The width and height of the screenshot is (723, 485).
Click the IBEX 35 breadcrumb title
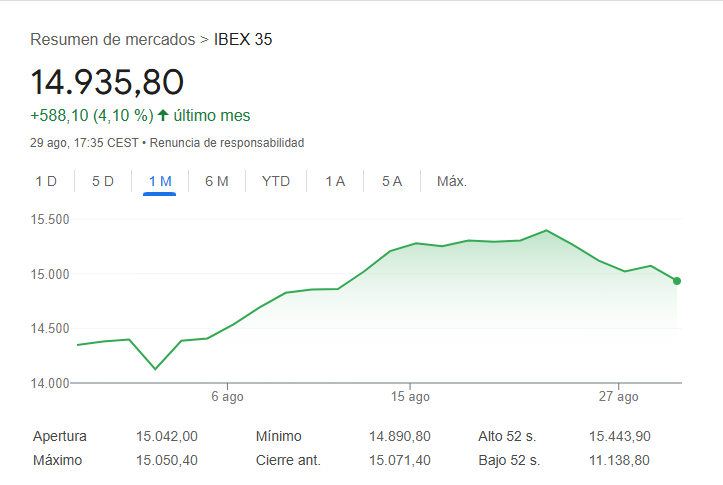pyautogui.click(x=243, y=40)
